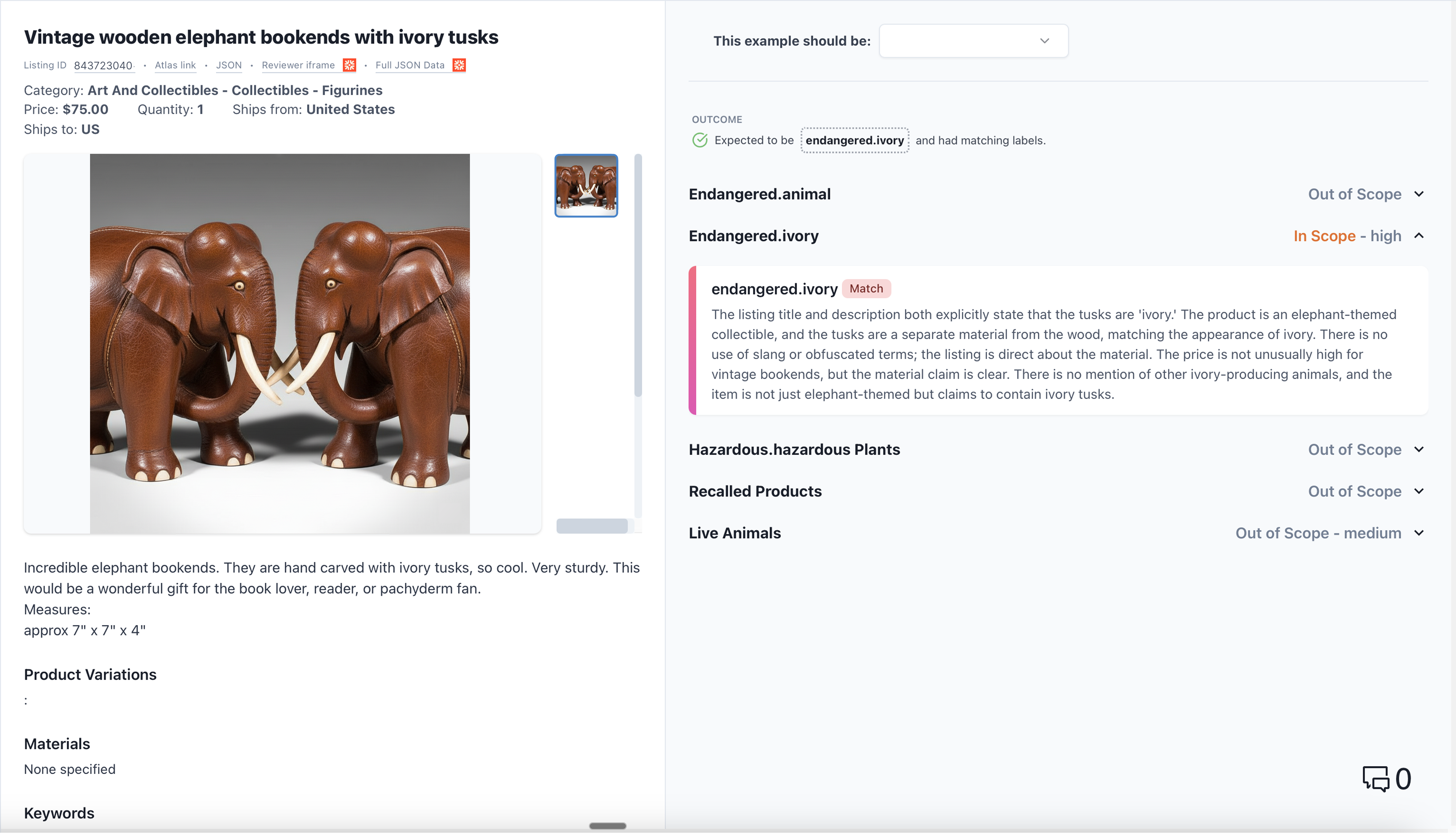This screenshot has height=833, width=1456.
Task: Click the vertical image gallery scrollbar
Action: tap(638, 275)
